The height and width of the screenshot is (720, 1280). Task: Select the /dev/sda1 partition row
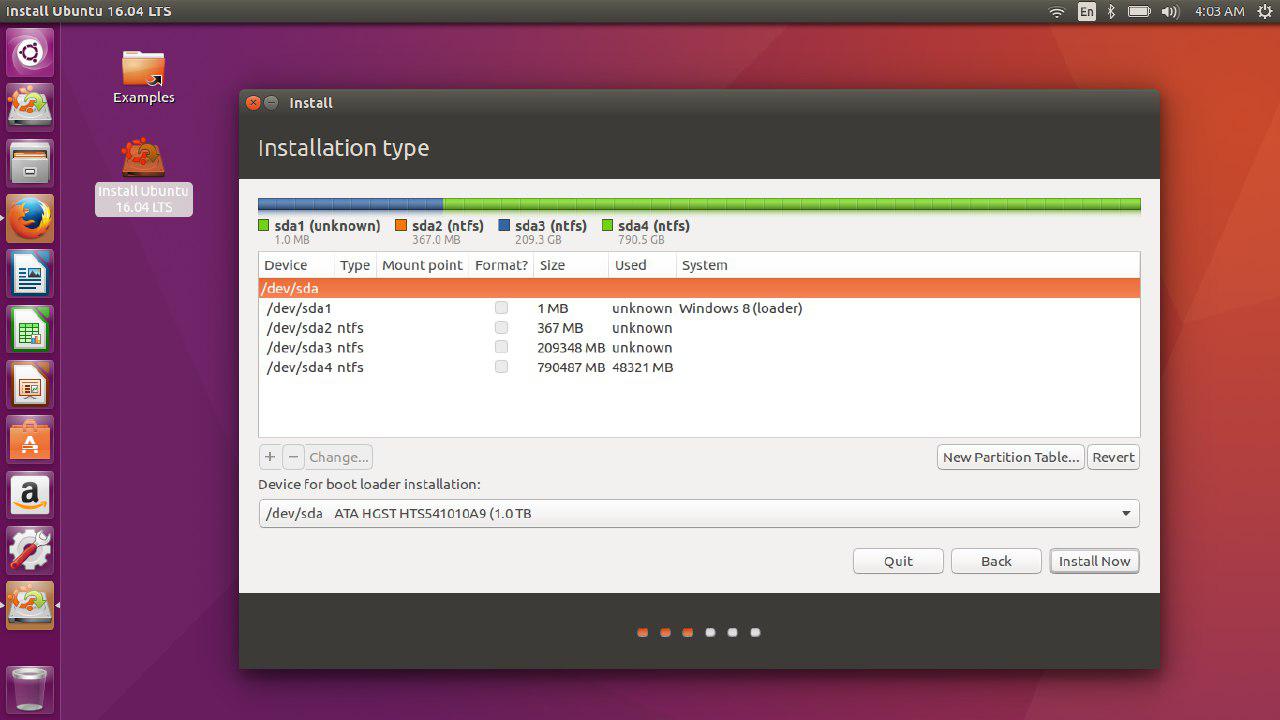click(699, 308)
